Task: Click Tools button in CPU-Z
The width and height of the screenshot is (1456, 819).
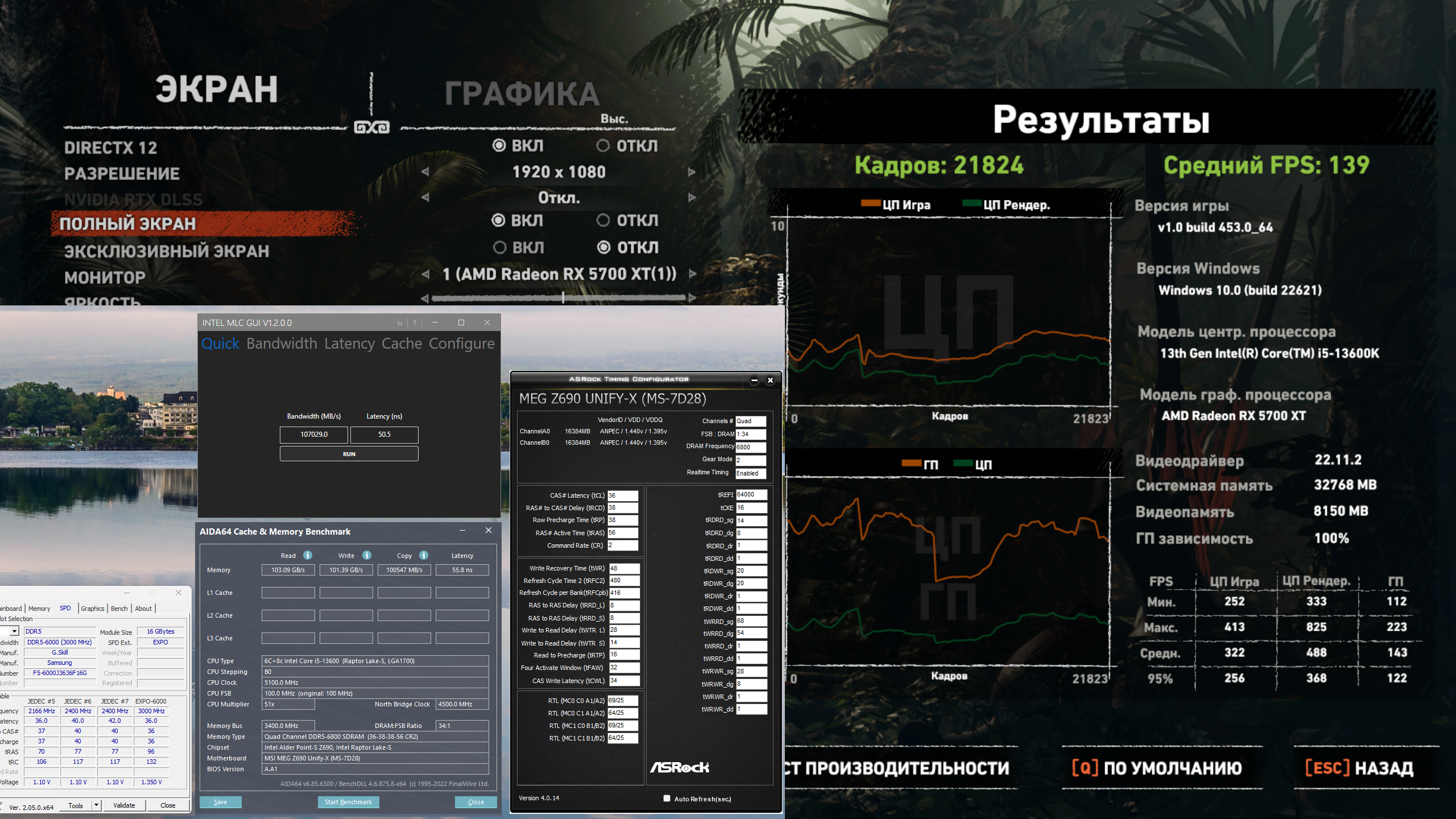Action: pyautogui.click(x=75, y=805)
